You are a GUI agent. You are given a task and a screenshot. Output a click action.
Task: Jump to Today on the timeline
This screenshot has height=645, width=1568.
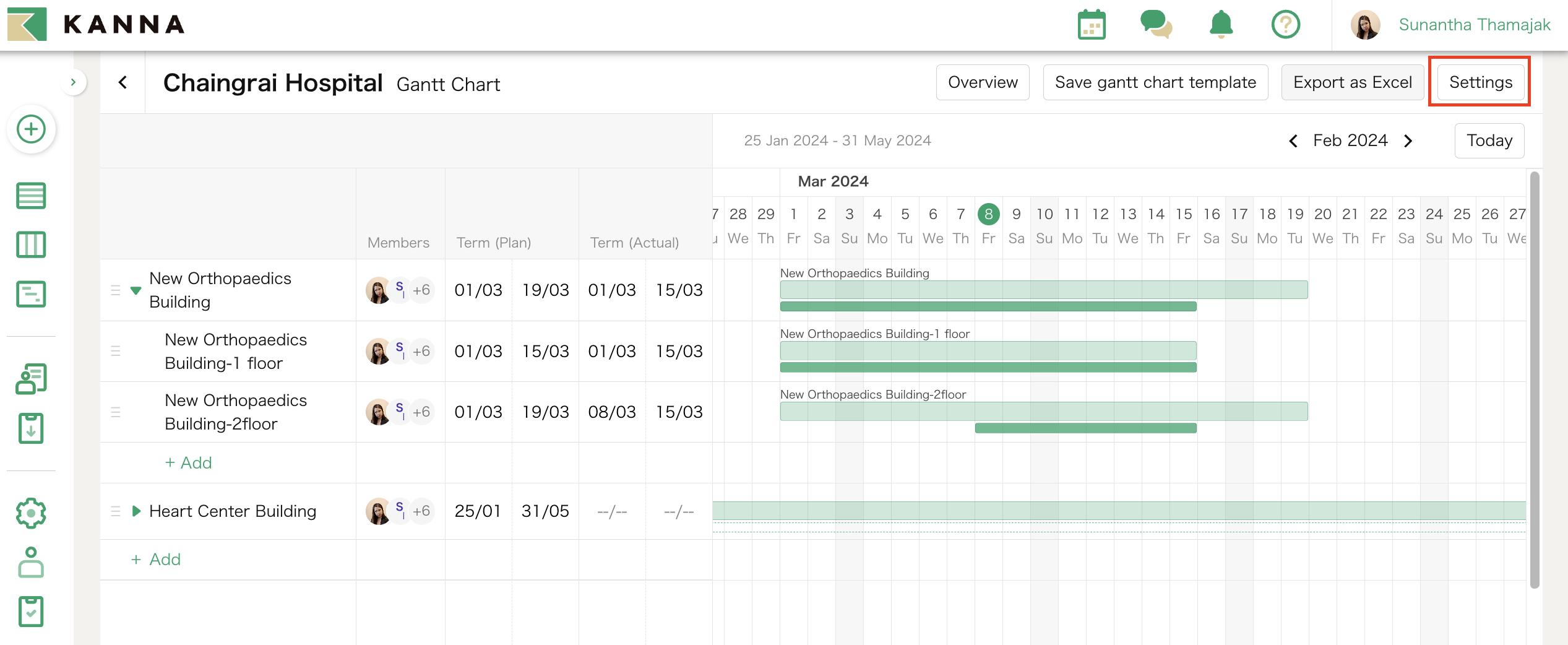point(1489,141)
